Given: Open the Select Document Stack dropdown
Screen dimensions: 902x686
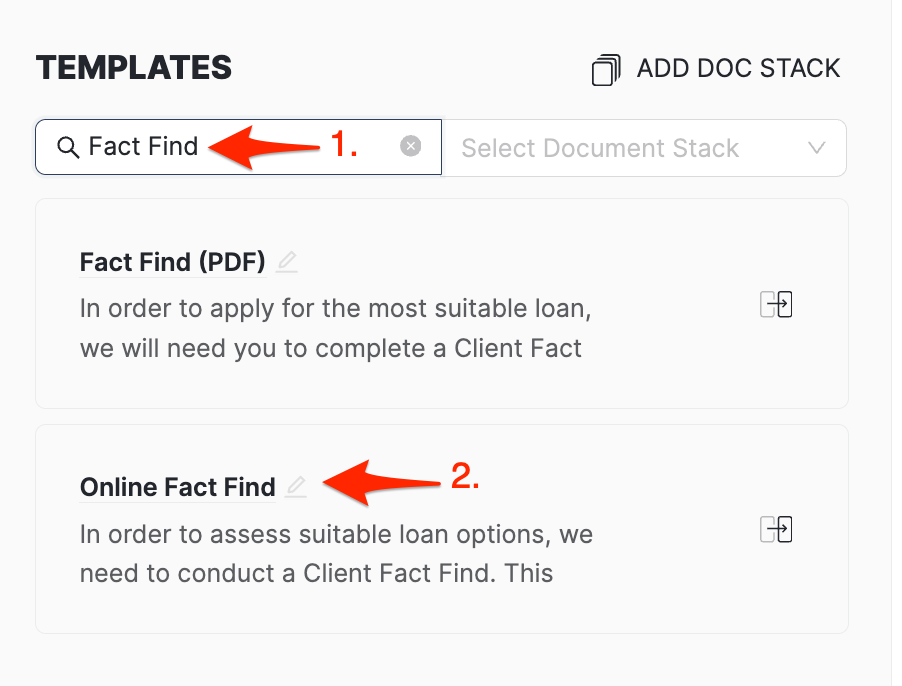Looking at the screenshot, I should coord(600,148).
